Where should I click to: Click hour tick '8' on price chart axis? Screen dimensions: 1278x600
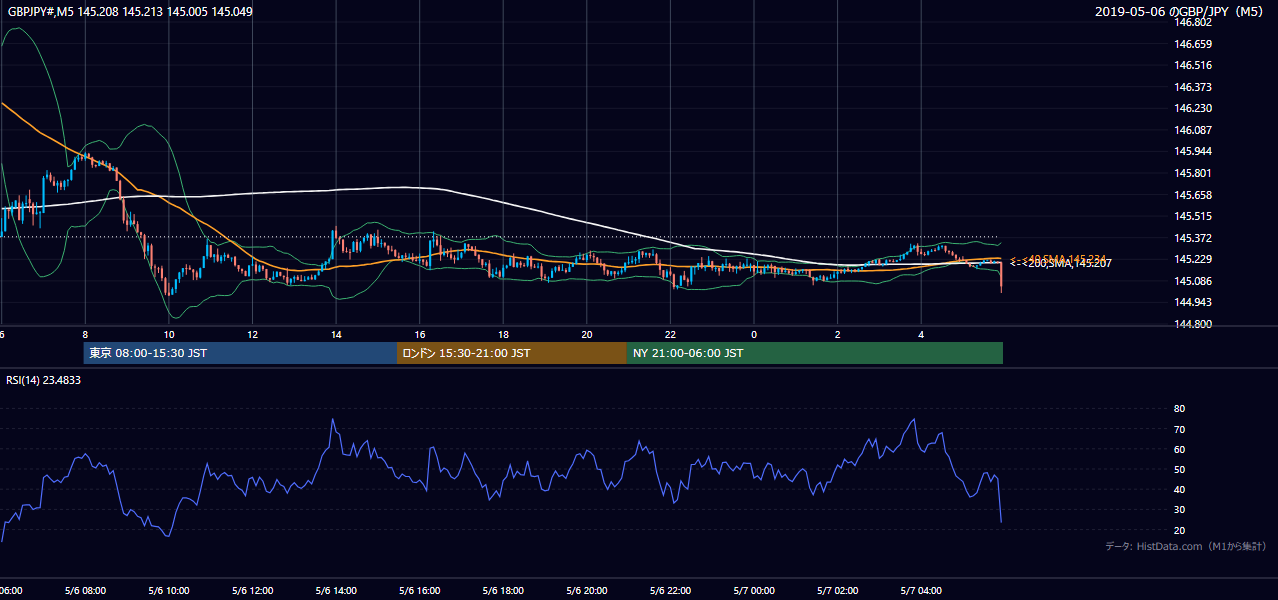85,334
